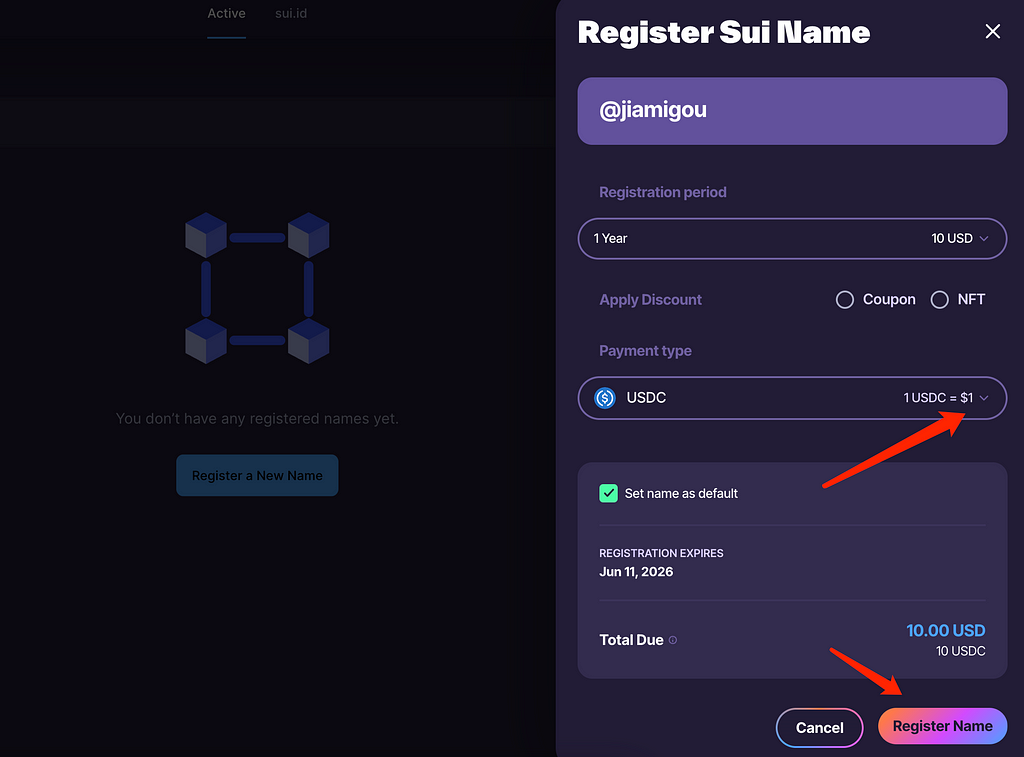The width and height of the screenshot is (1024, 757).
Task: Click Register a New Name button
Action: [x=257, y=475]
